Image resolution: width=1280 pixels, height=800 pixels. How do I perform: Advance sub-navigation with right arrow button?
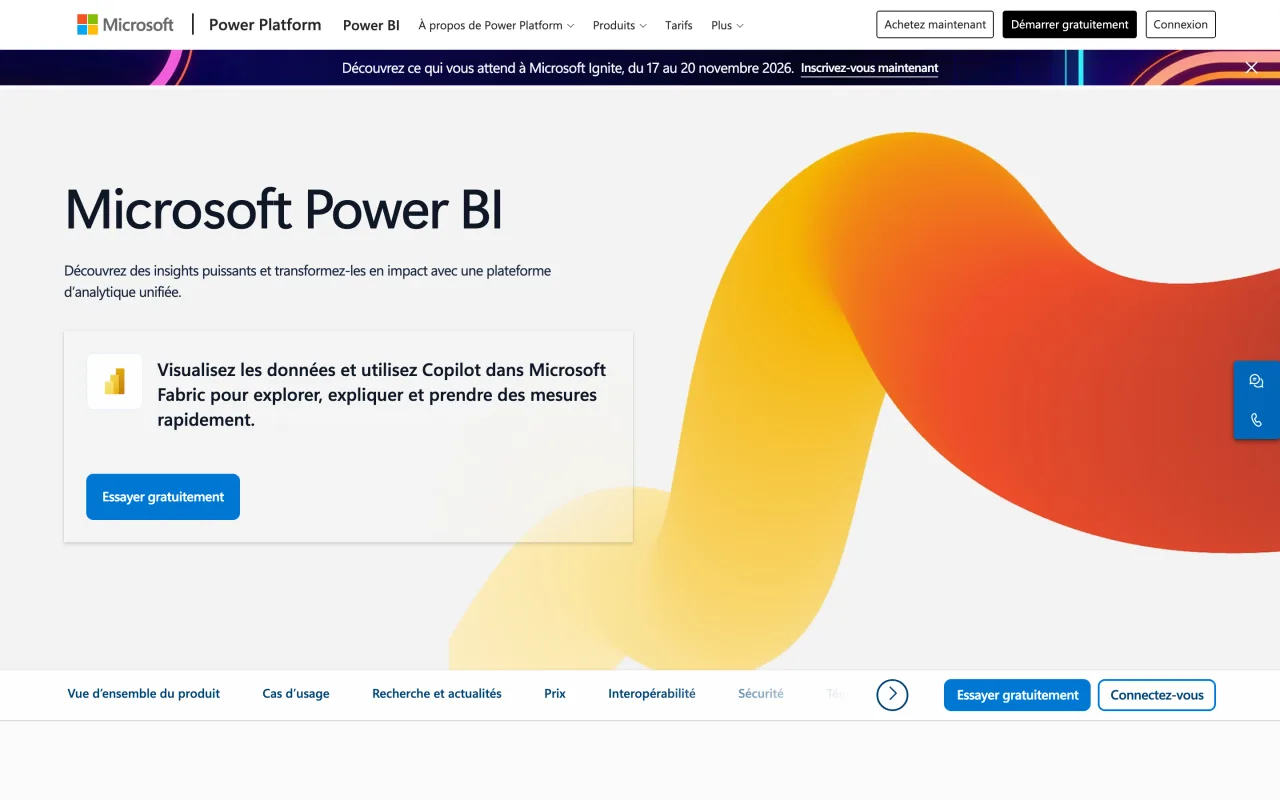point(892,694)
